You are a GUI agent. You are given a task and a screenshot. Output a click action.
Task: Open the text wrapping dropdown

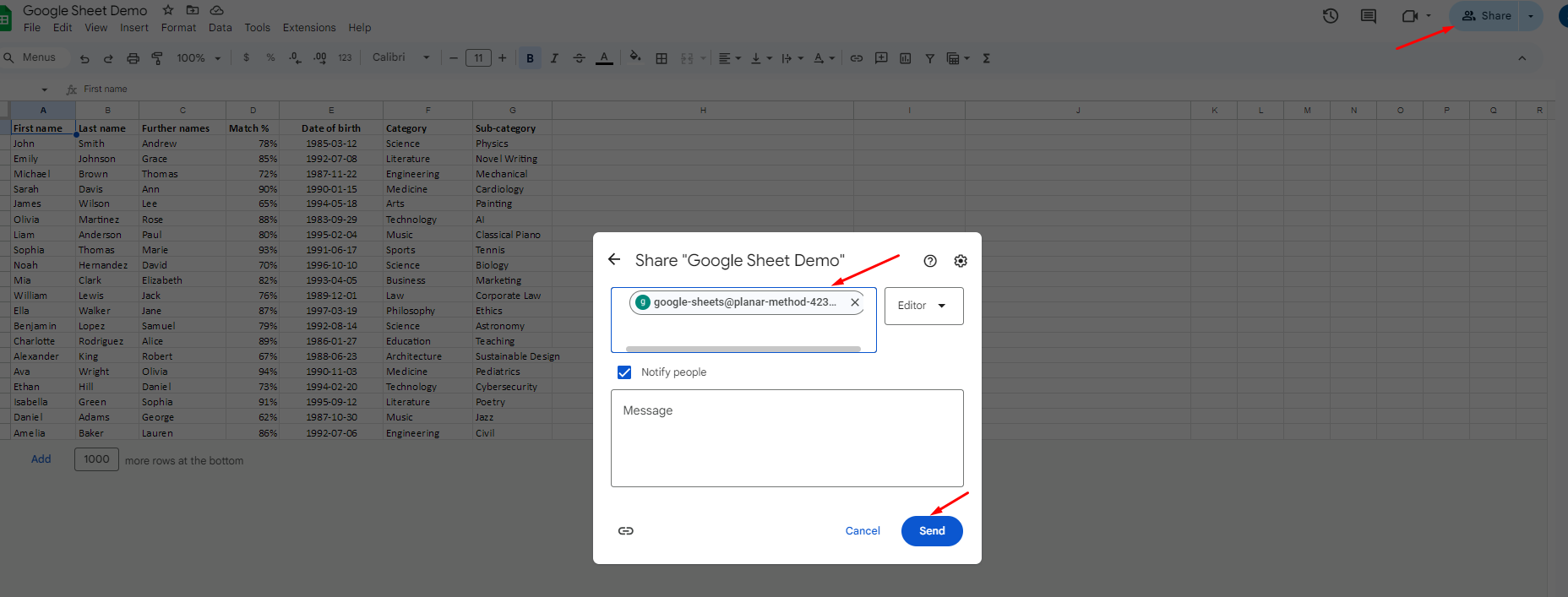coord(792,58)
